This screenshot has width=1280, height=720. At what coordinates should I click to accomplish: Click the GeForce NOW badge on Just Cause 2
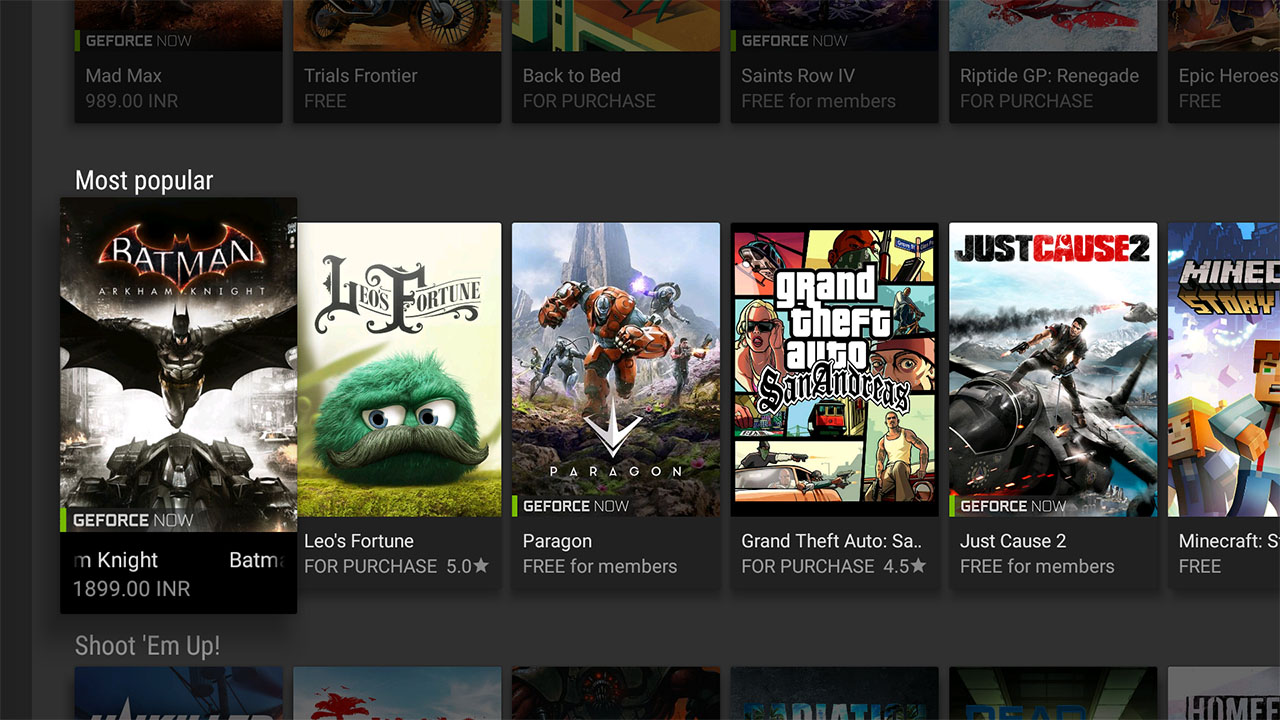(x=1008, y=506)
